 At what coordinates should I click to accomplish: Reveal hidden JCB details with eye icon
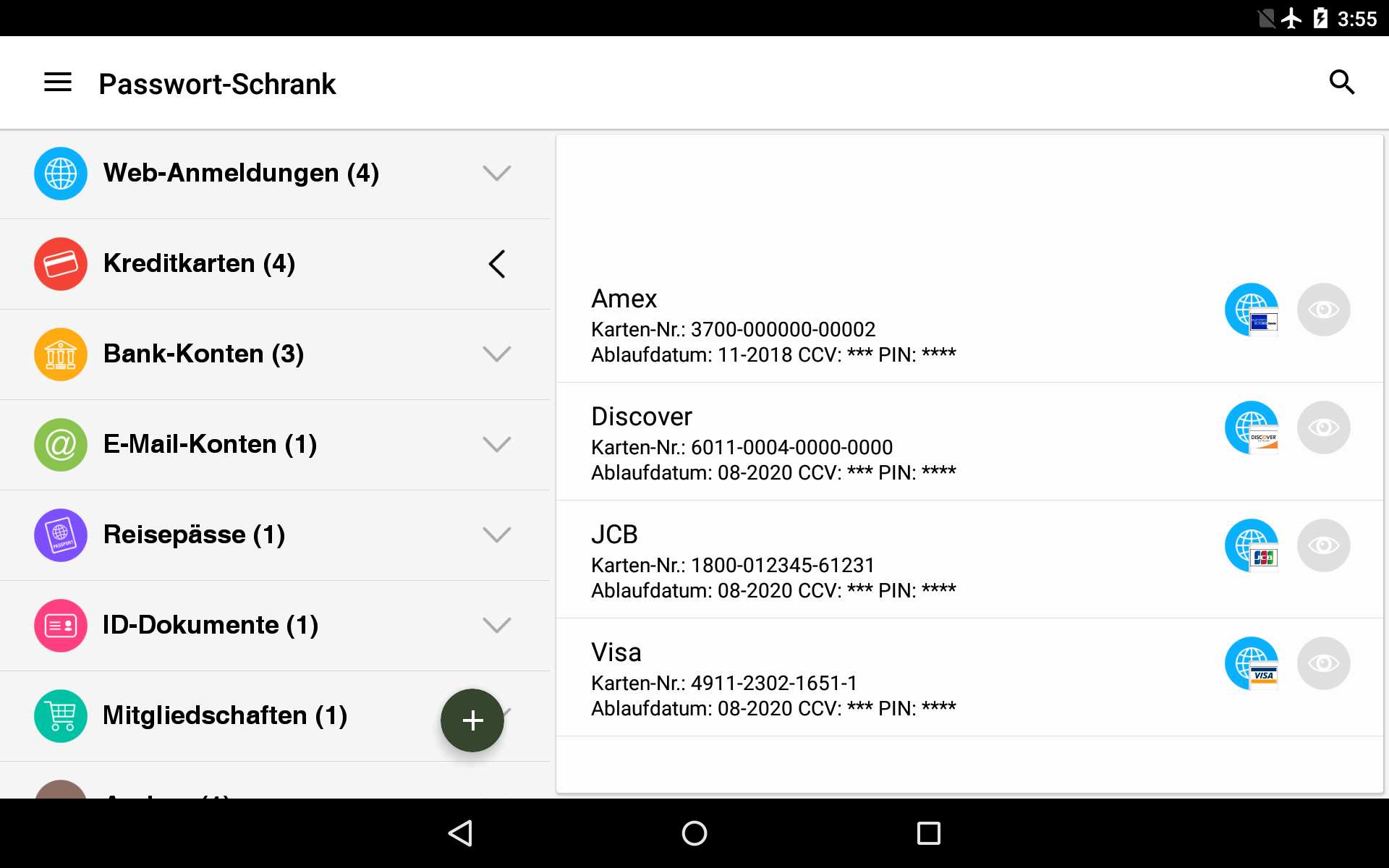pyautogui.click(x=1324, y=545)
